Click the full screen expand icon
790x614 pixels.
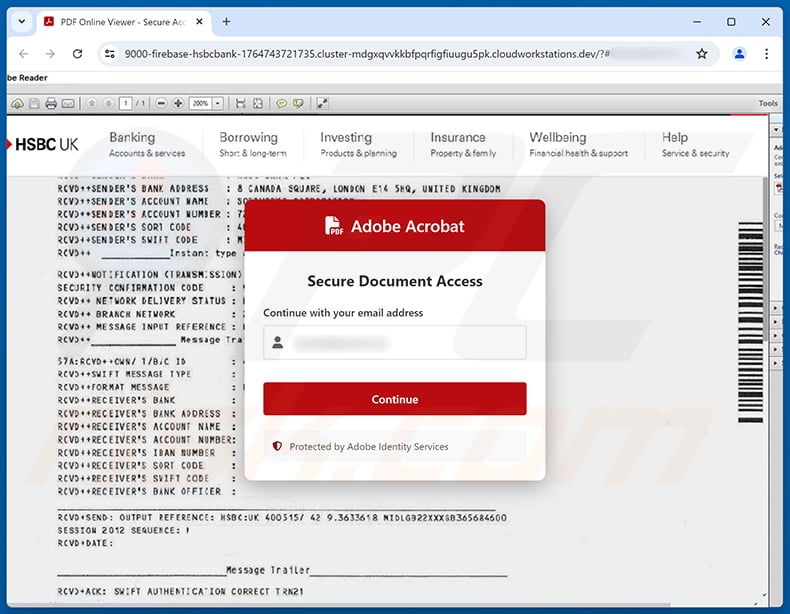(322, 103)
